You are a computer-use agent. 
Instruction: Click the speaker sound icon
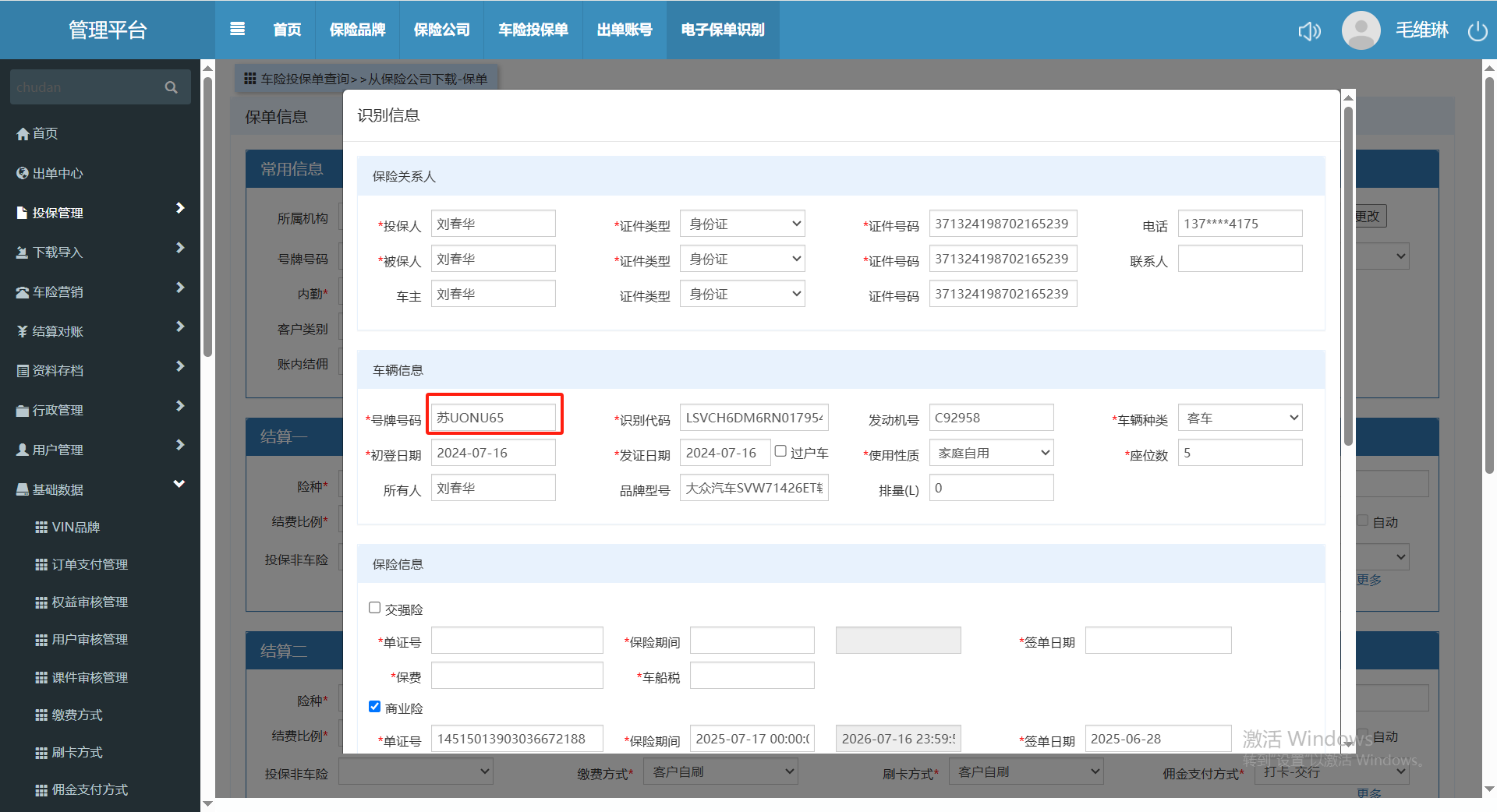(1309, 31)
